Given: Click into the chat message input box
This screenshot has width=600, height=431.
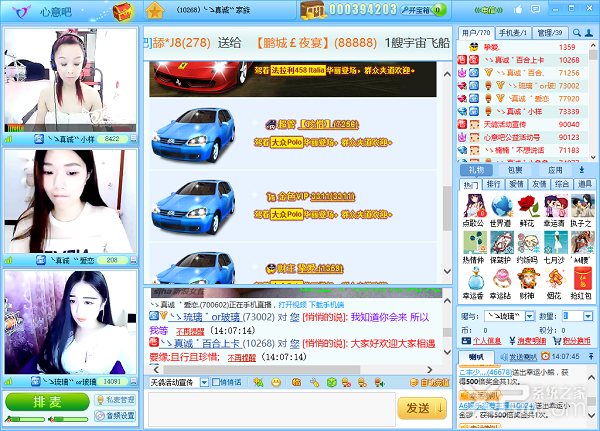Looking at the screenshot, I should point(272,409).
